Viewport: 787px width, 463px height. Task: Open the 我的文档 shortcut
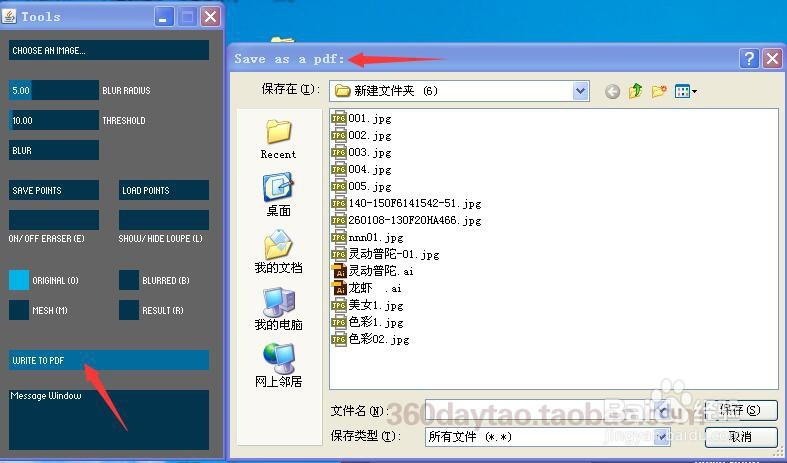tap(278, 252)
